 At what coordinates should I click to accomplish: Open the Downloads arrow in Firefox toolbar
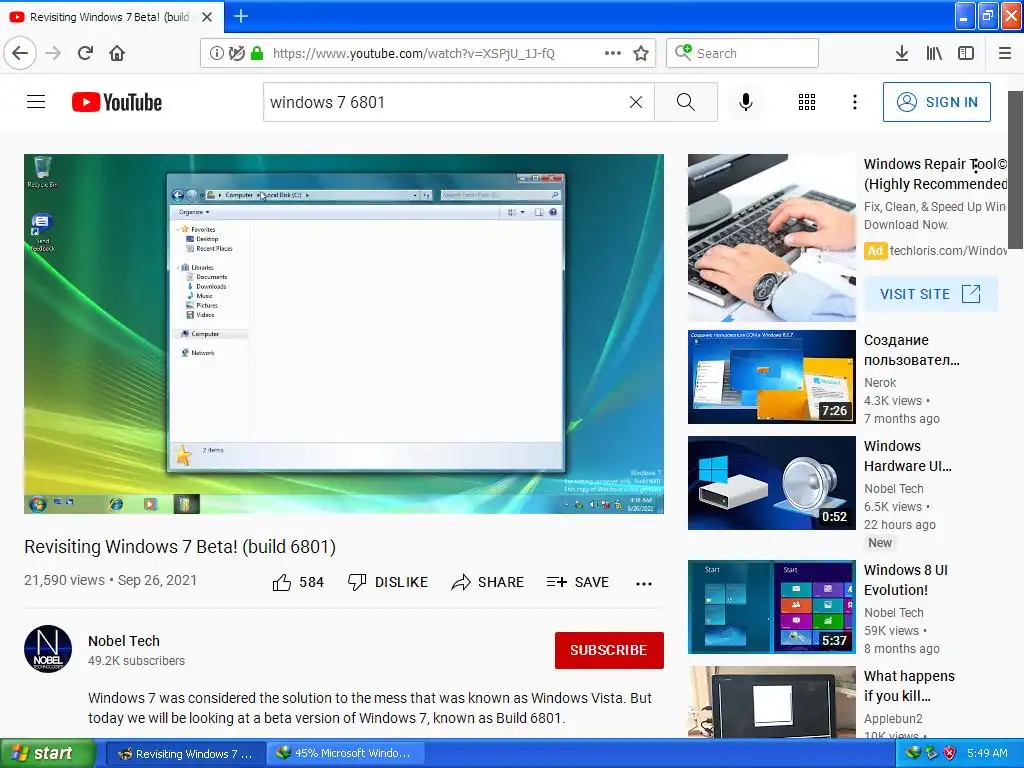(x=902, y=53)
